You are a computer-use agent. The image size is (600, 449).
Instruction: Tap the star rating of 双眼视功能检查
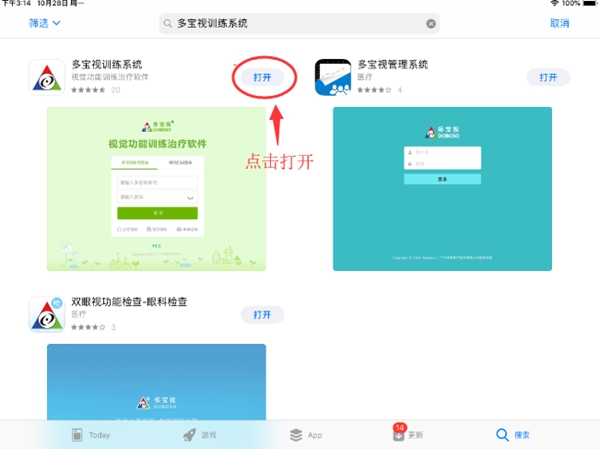88,327
